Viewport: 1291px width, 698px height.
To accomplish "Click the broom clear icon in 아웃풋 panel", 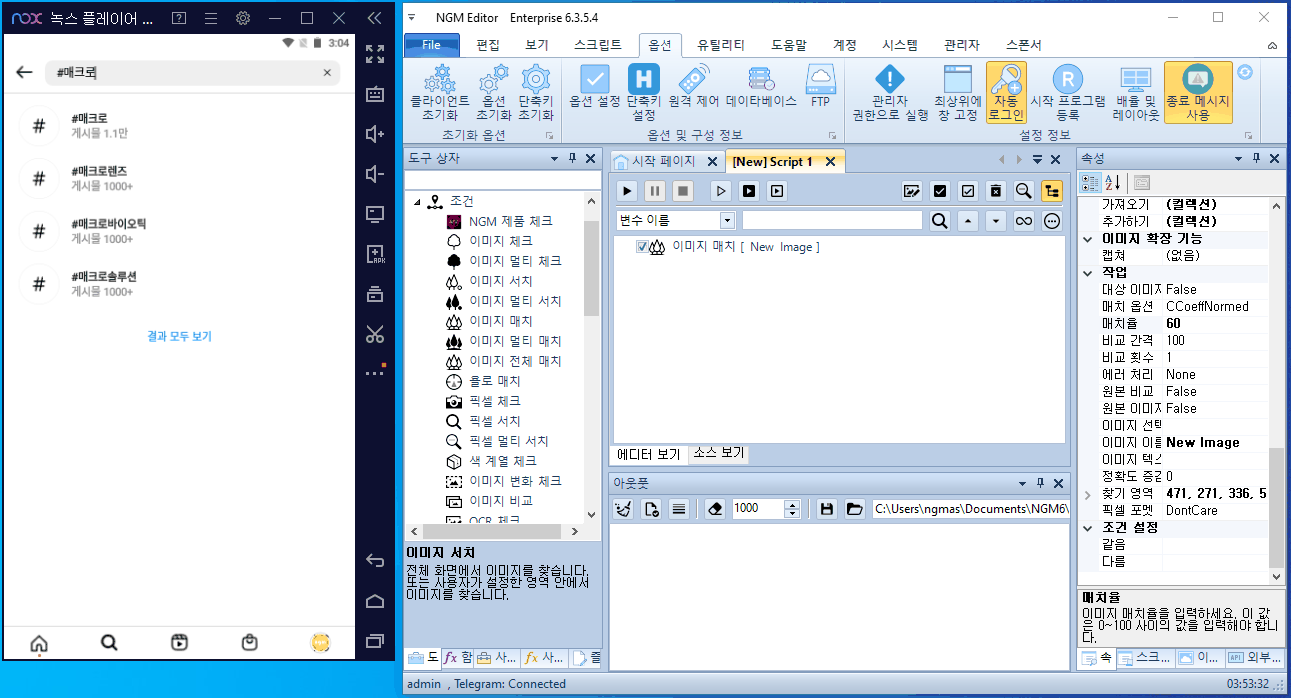I will [x=624, y=509].
